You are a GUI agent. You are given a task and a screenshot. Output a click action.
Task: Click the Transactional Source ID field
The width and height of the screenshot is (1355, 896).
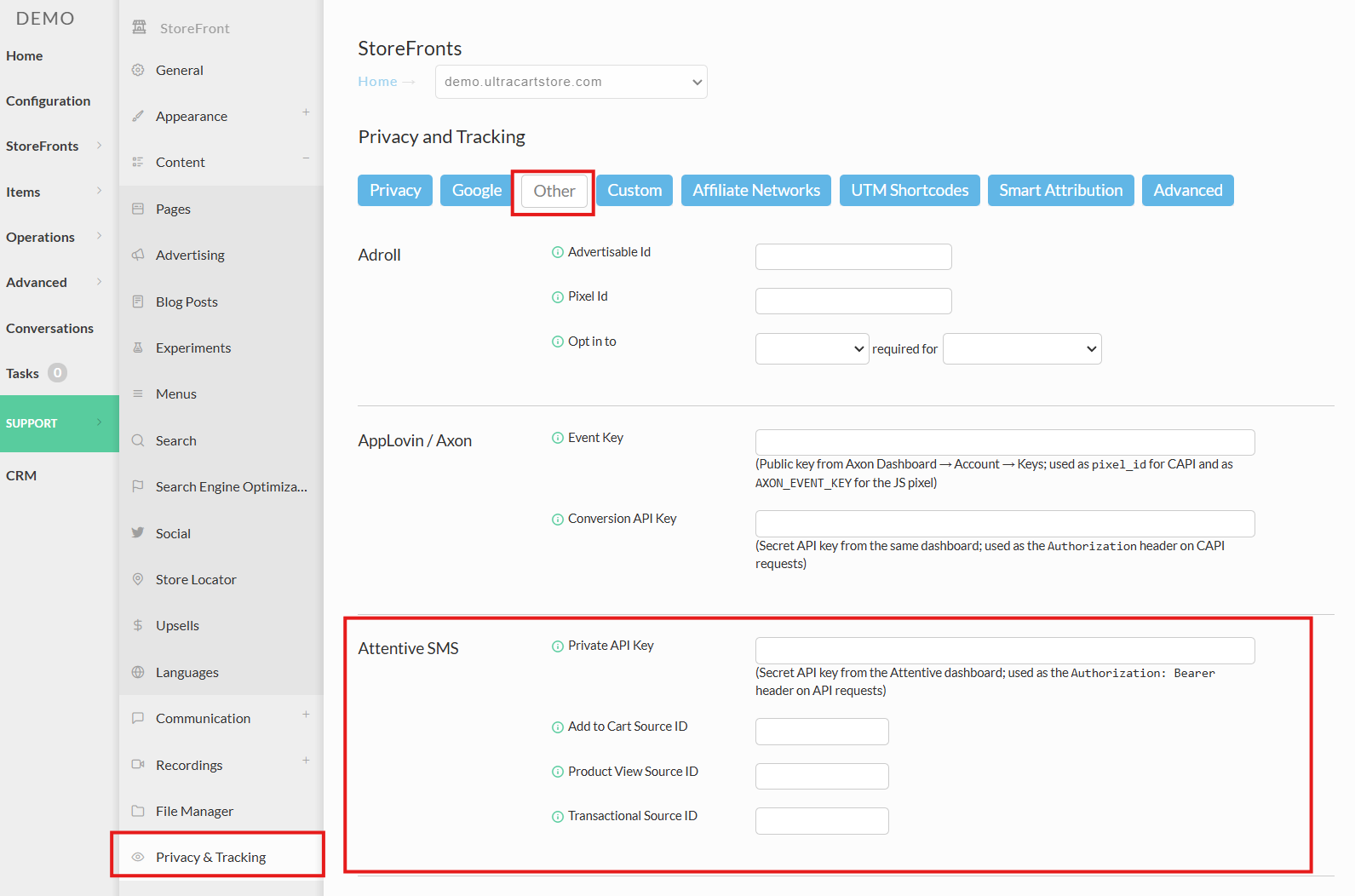(822, 821)
